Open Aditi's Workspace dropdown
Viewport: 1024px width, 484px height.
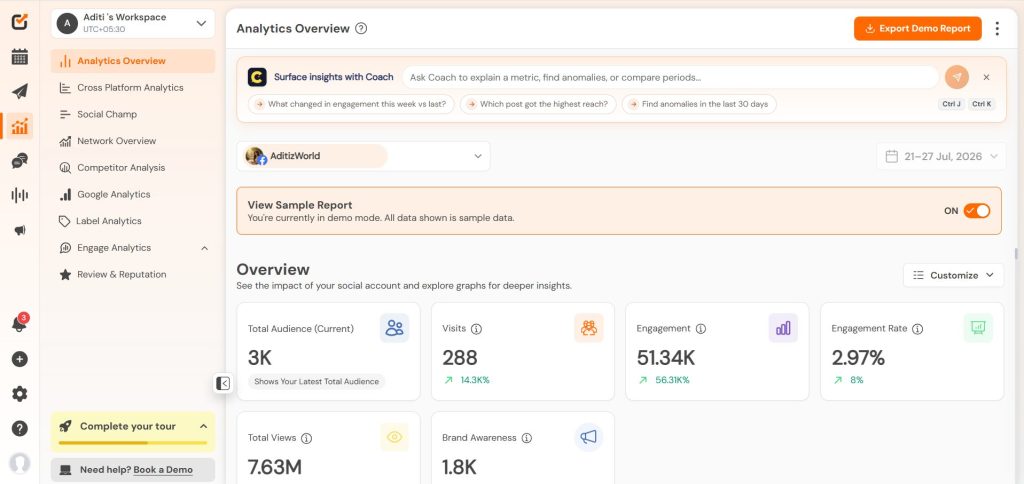pos(133,24)
